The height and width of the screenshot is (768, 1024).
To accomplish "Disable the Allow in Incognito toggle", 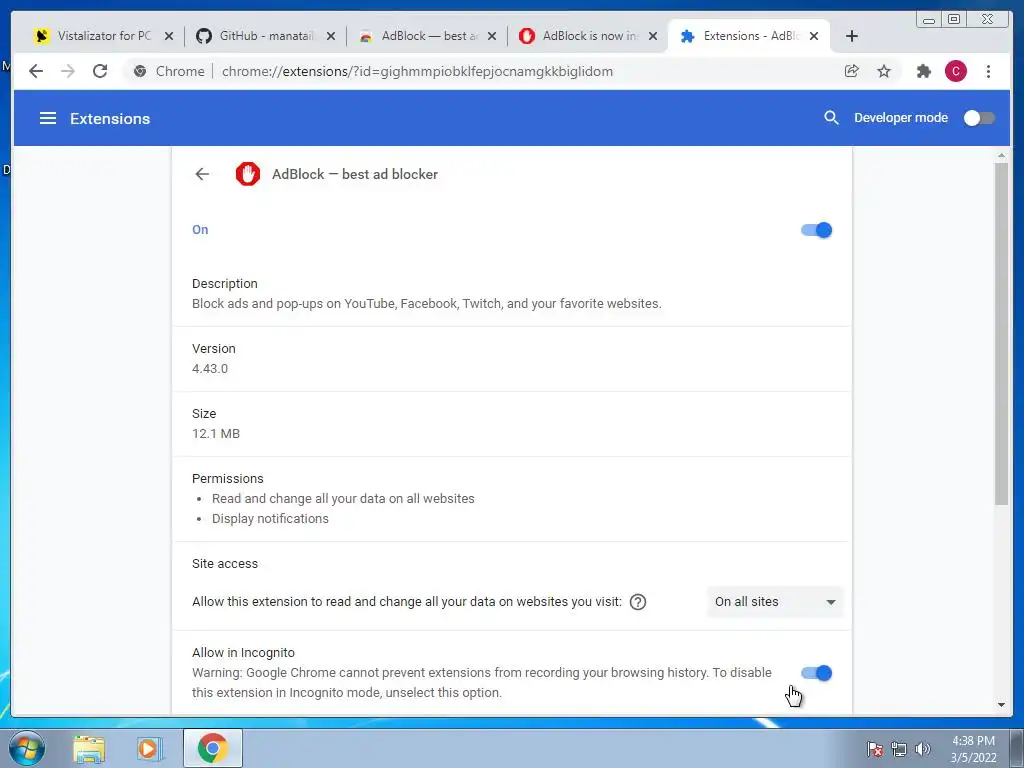I will pyautogui.click(x=816, y=673).
